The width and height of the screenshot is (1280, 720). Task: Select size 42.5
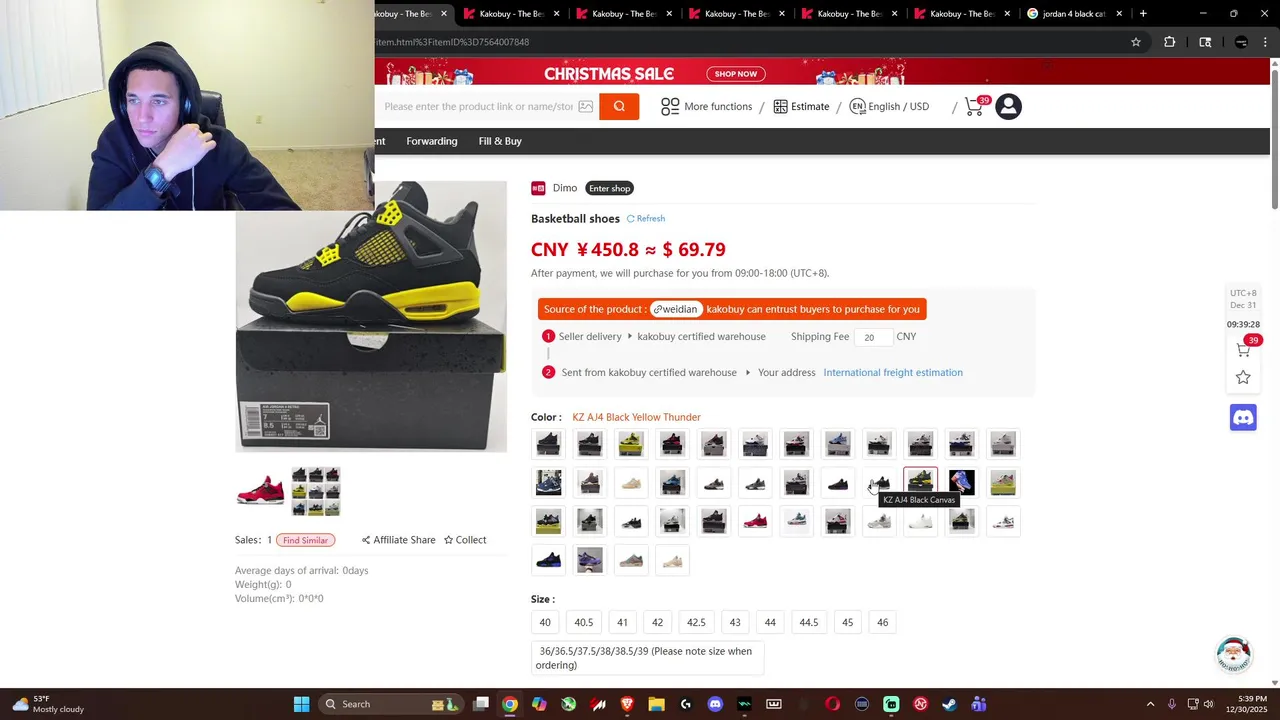(696, 622)
